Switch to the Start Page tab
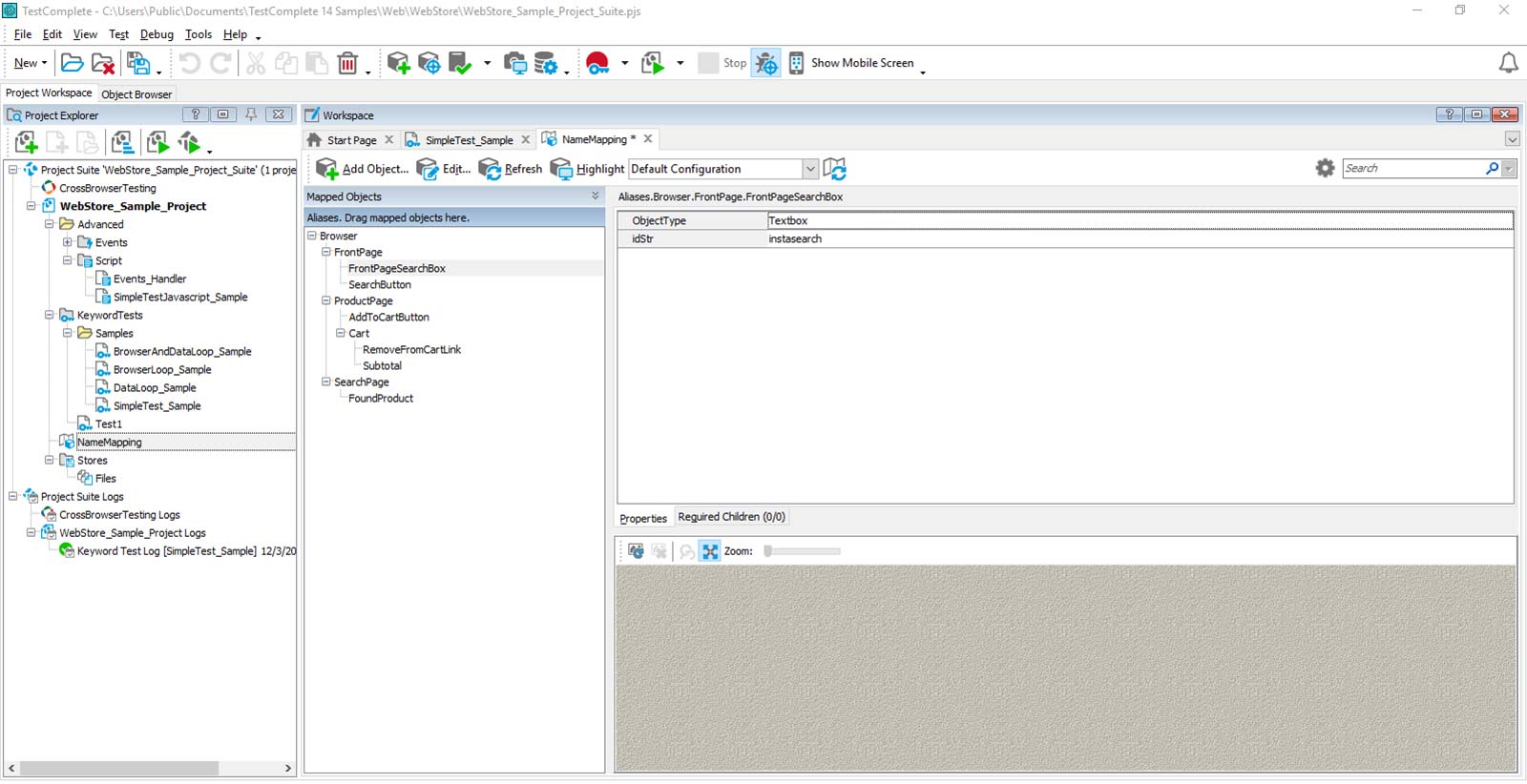The image size is (1527, 784). pyautogui.click(x=351, y=140)
